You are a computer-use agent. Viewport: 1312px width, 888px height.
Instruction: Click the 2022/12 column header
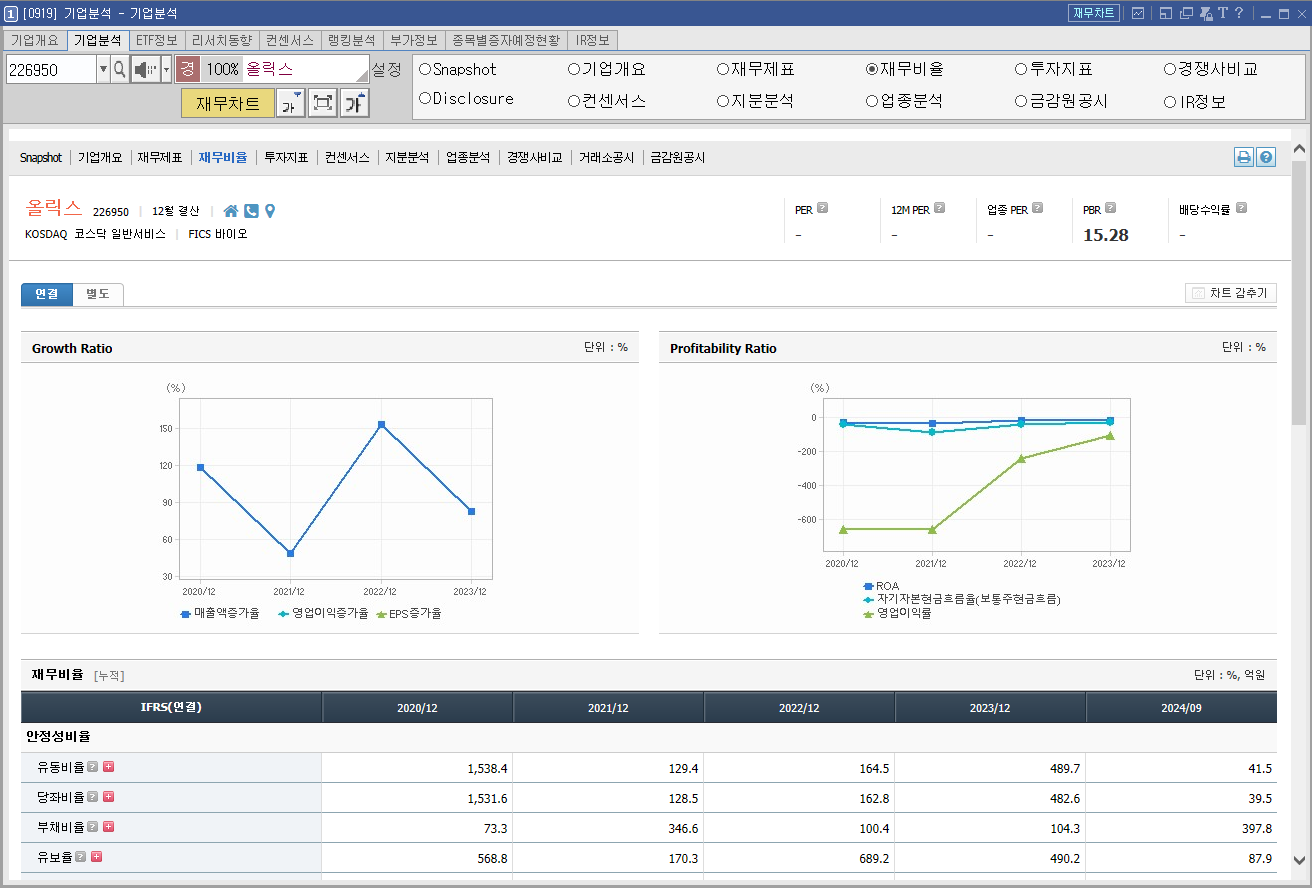(x=799, y=708)
